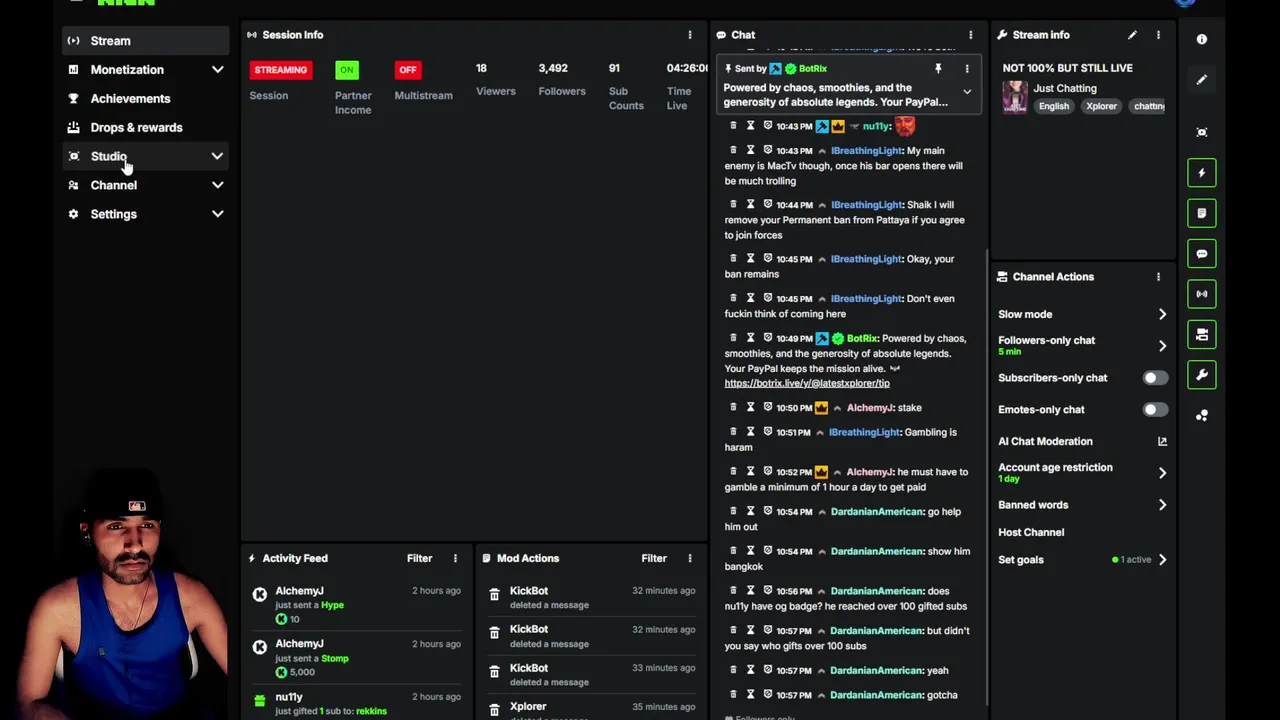Toggle Multistream OFF badge
The width and height of the screenshot is (1280, 720).
coord(407,70)
